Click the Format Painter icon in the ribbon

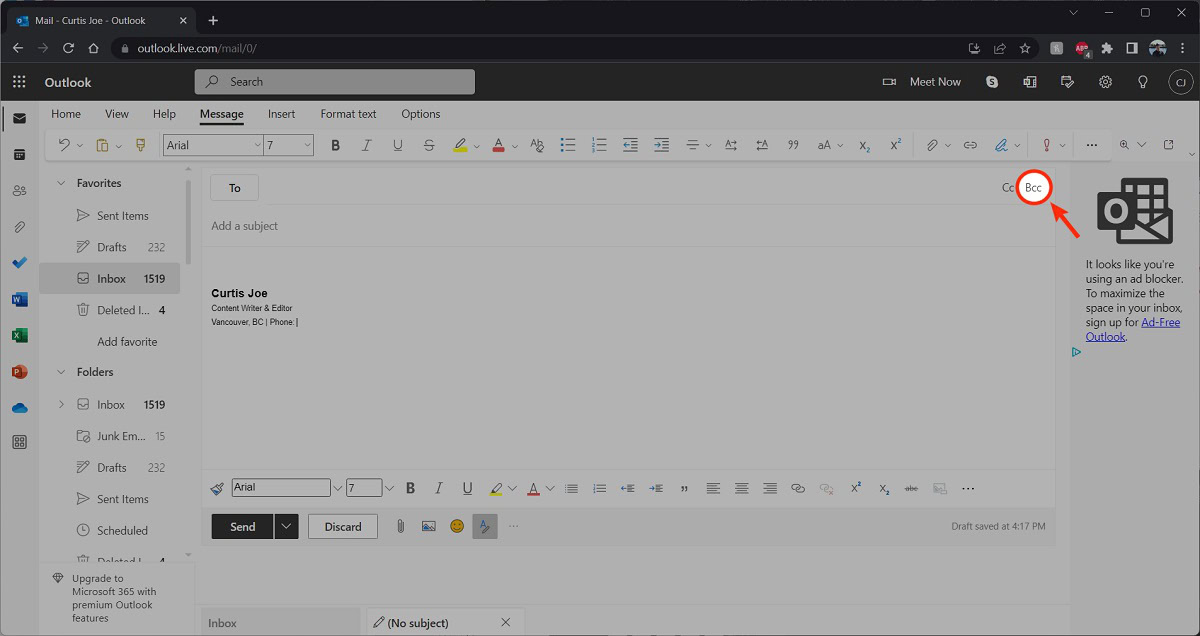pos(139,145)
